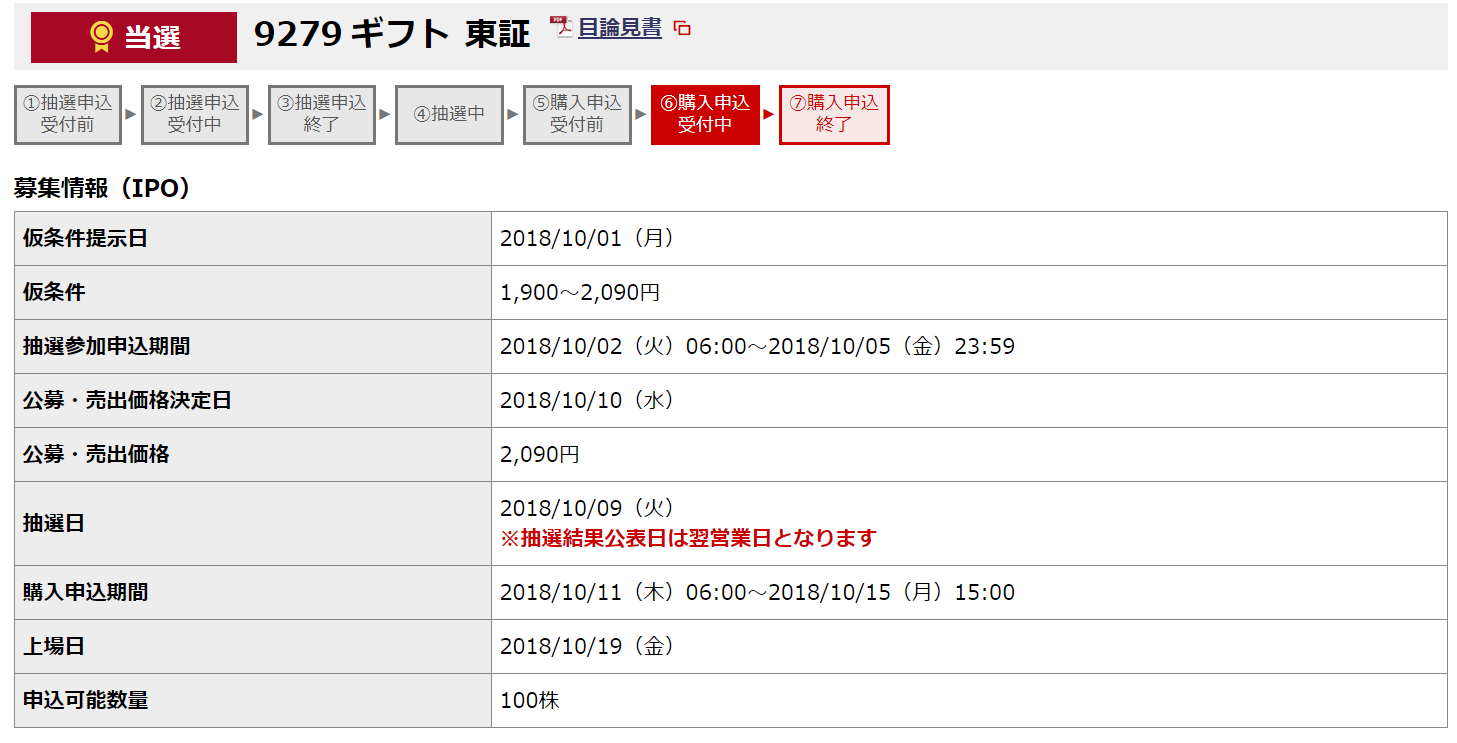Select active step ⑥購入申込受付中
This screenshot has width=1457, height=743.
[705, 115]
